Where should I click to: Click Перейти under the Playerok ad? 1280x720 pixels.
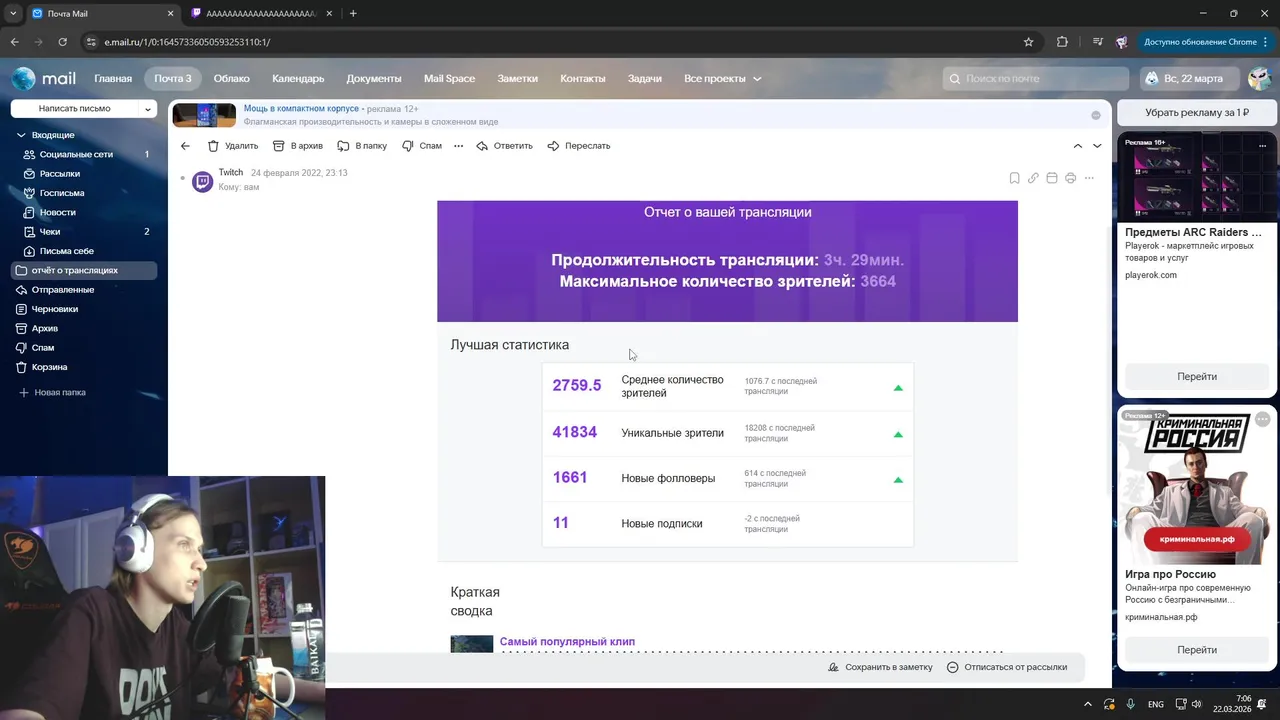1197,377
